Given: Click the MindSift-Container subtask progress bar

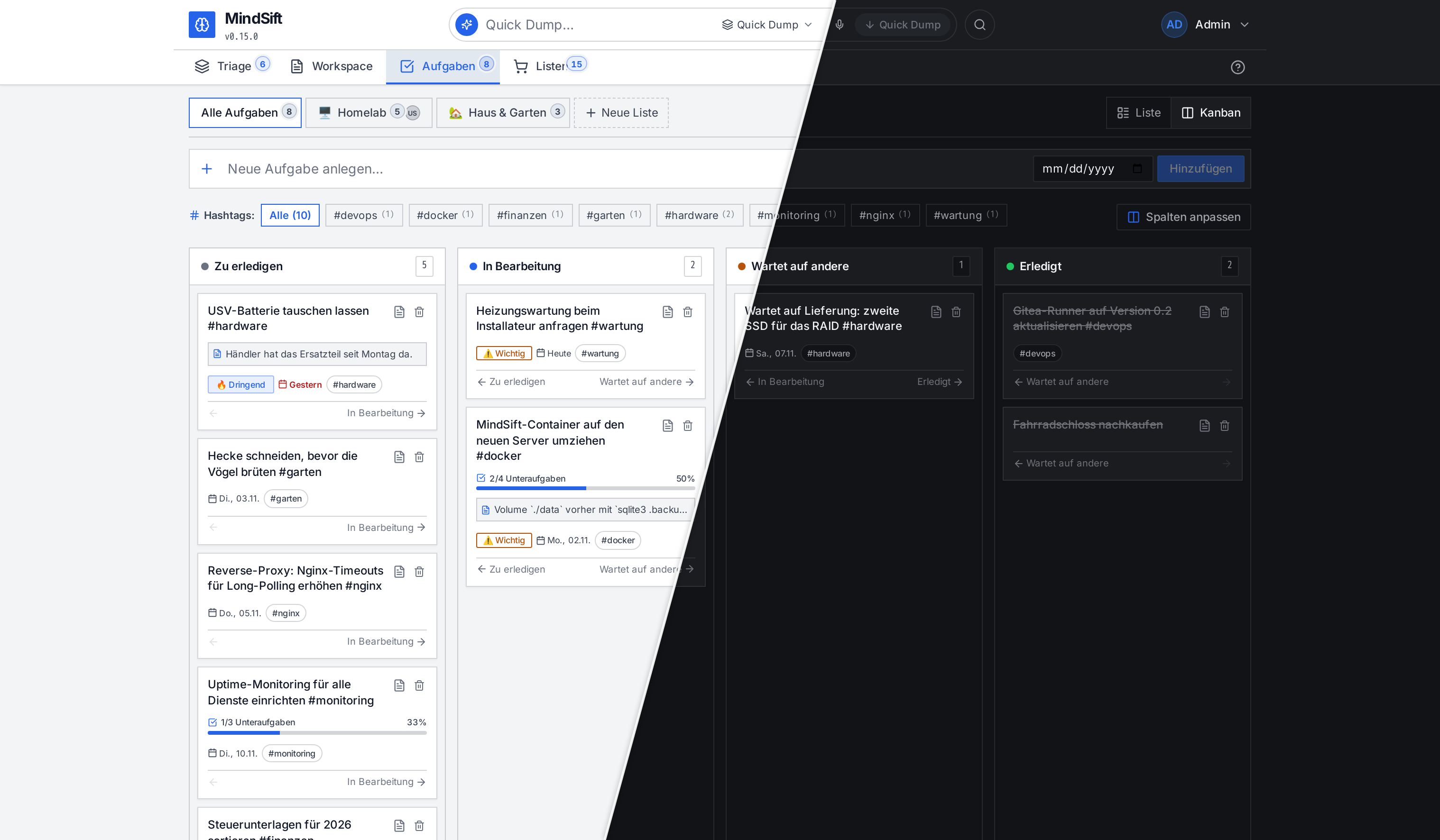Looking at the screenshot, I should [x=585, y=488].
